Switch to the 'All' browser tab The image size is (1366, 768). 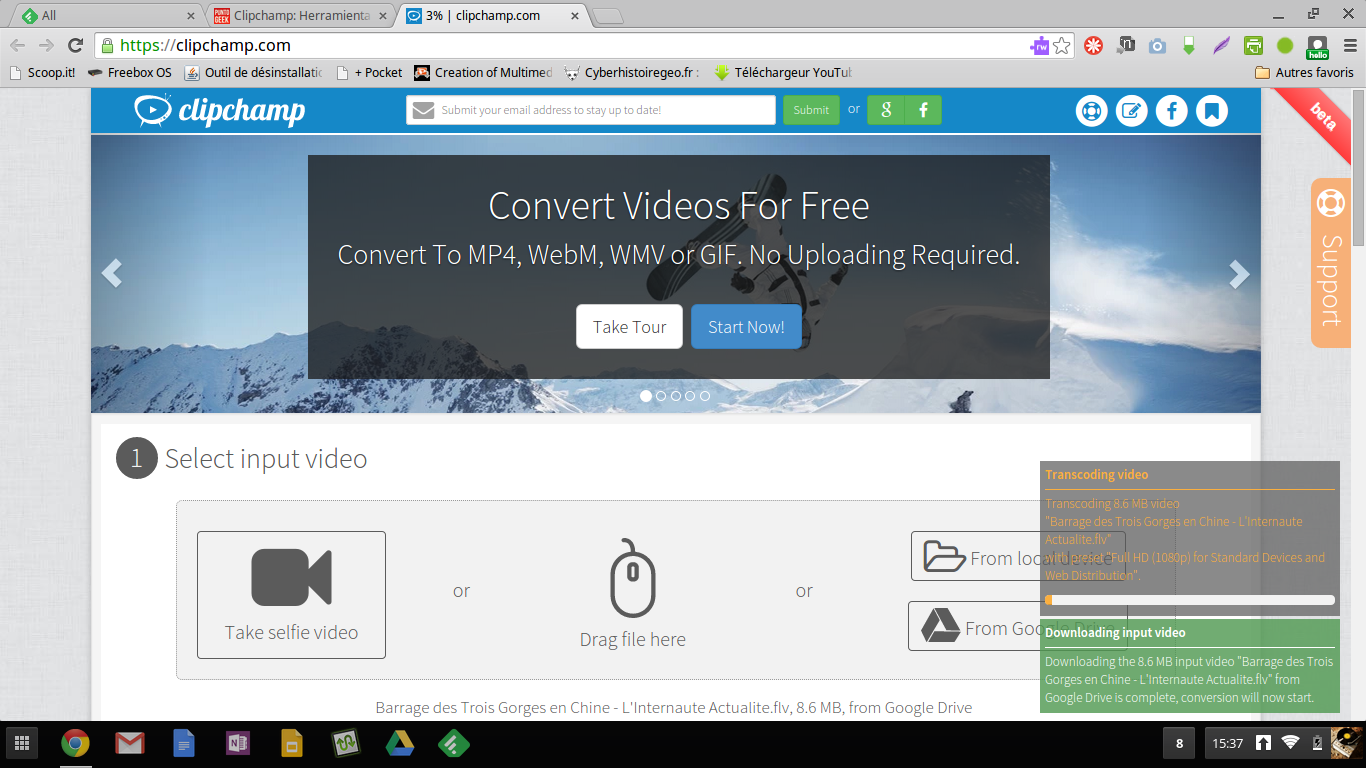click(108, 15)
